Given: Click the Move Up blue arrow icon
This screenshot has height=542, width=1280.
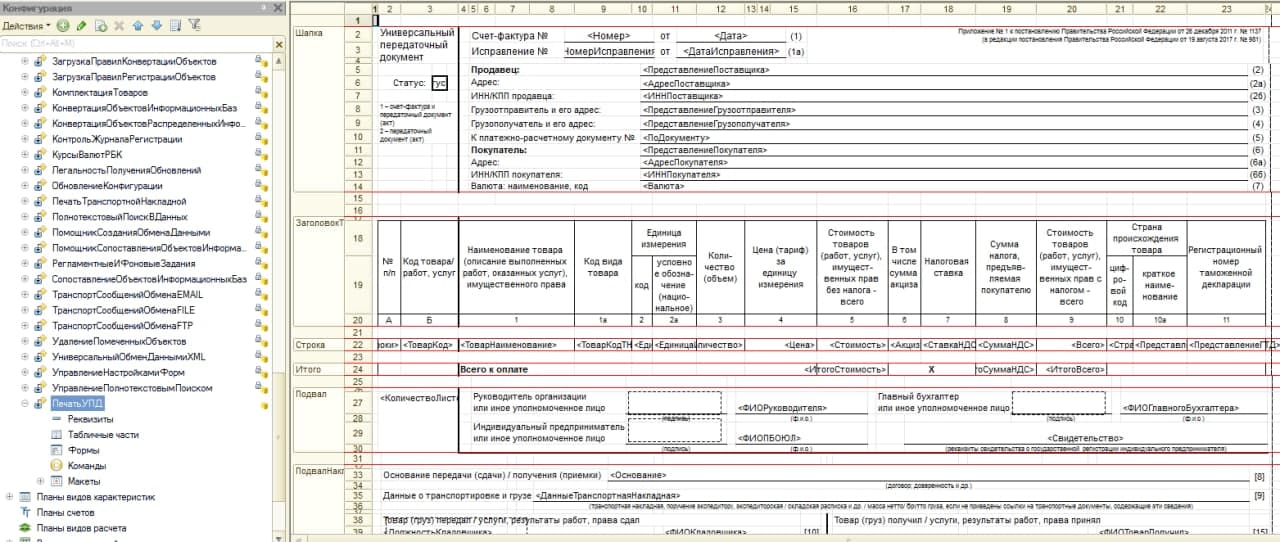Looking at the screenshot, I should [x=139, y=25].
